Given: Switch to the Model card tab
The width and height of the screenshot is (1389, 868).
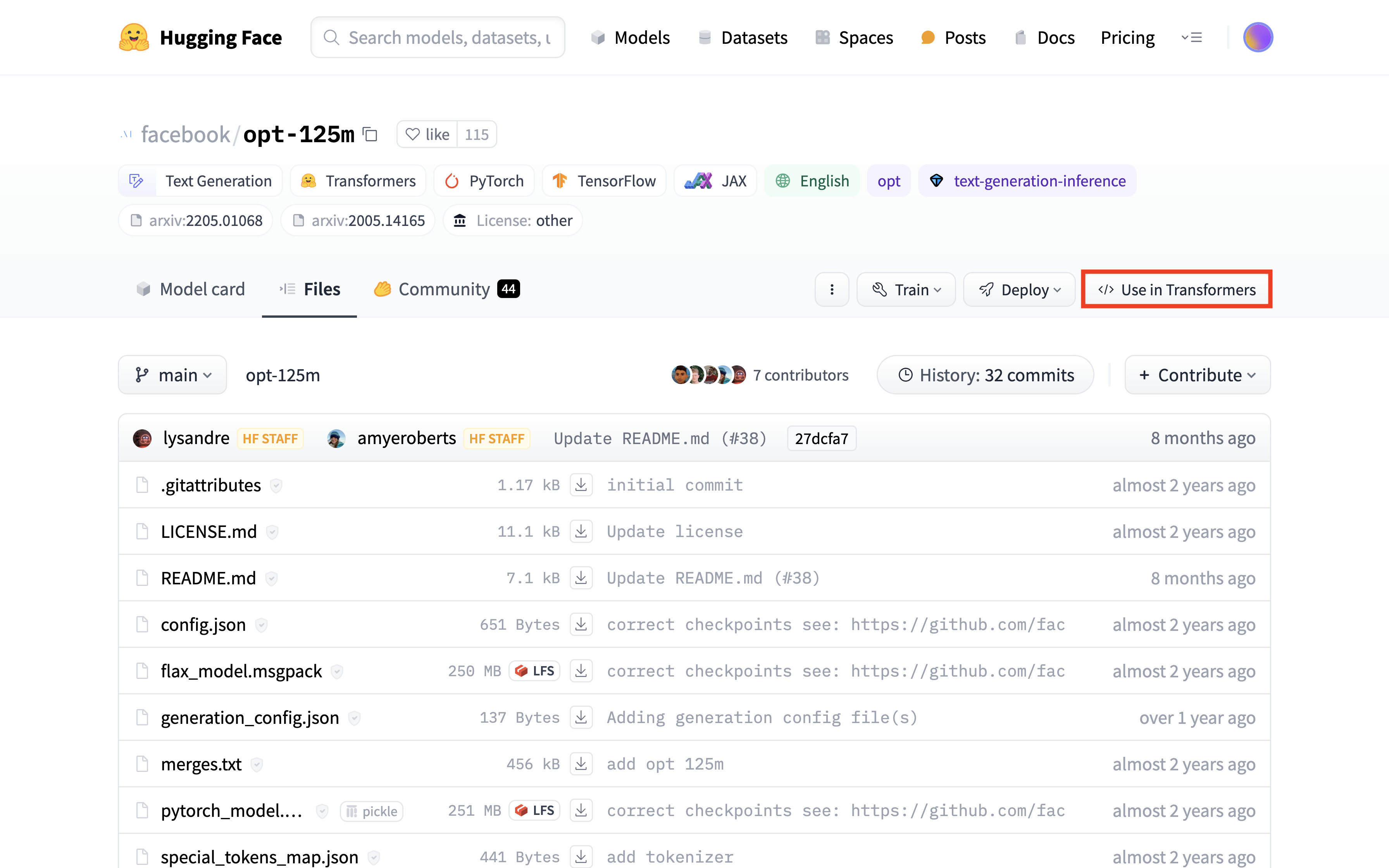Looking at the screenshot, I should click(x=191, y=289).
